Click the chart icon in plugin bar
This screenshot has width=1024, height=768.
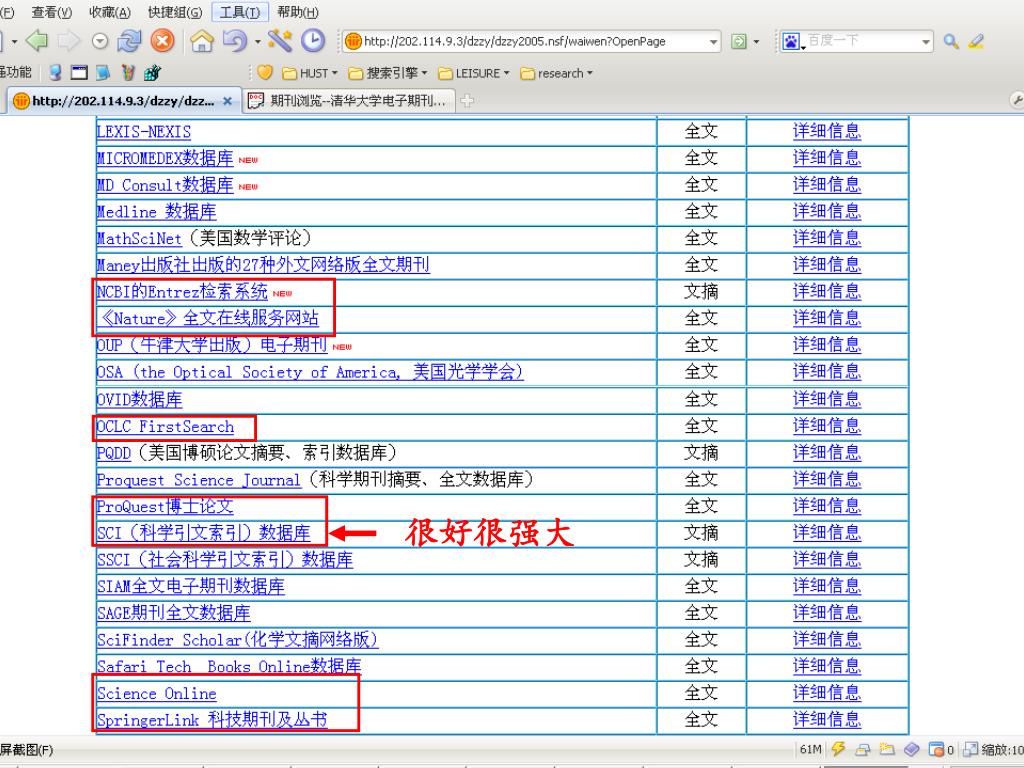click(x=152, y=72)
